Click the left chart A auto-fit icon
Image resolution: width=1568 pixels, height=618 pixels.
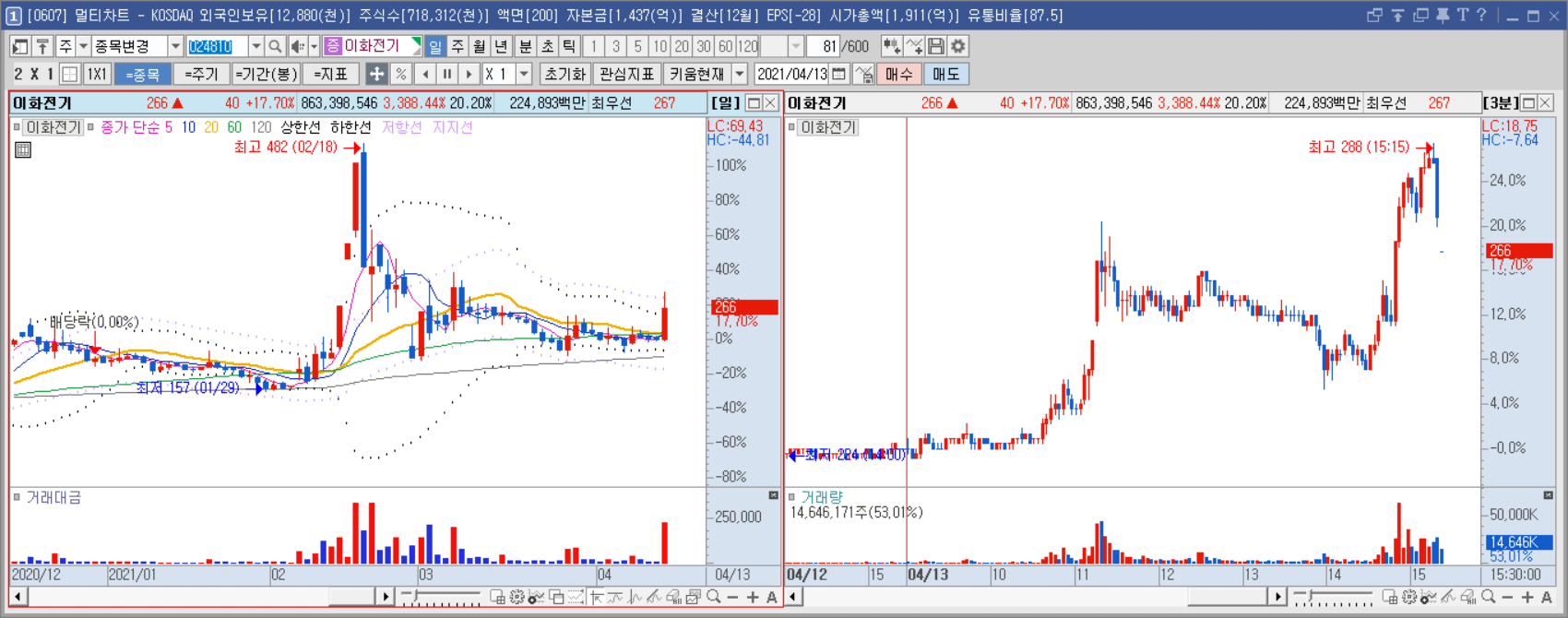pyautogui.click(x=772, y=598)
